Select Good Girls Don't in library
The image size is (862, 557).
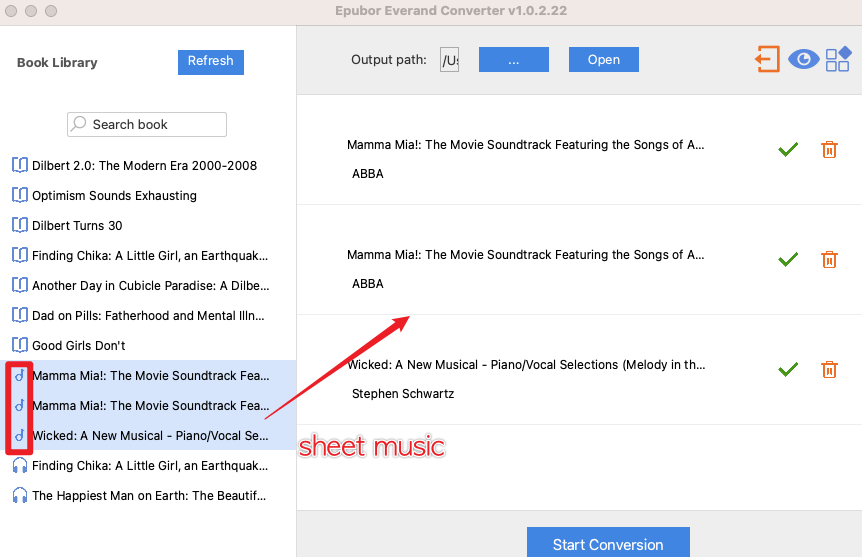pos(79,346)
